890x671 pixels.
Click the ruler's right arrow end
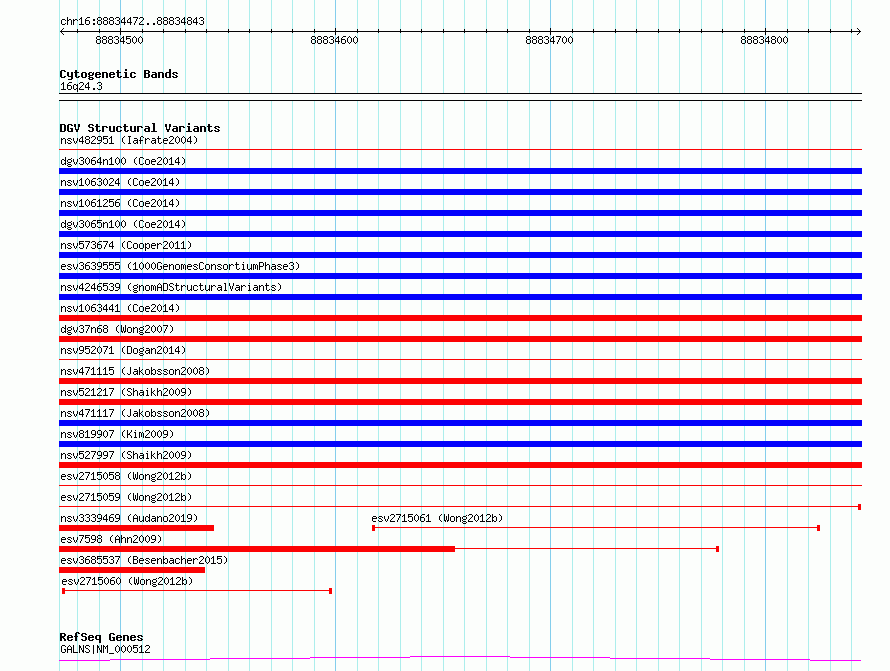859,32
